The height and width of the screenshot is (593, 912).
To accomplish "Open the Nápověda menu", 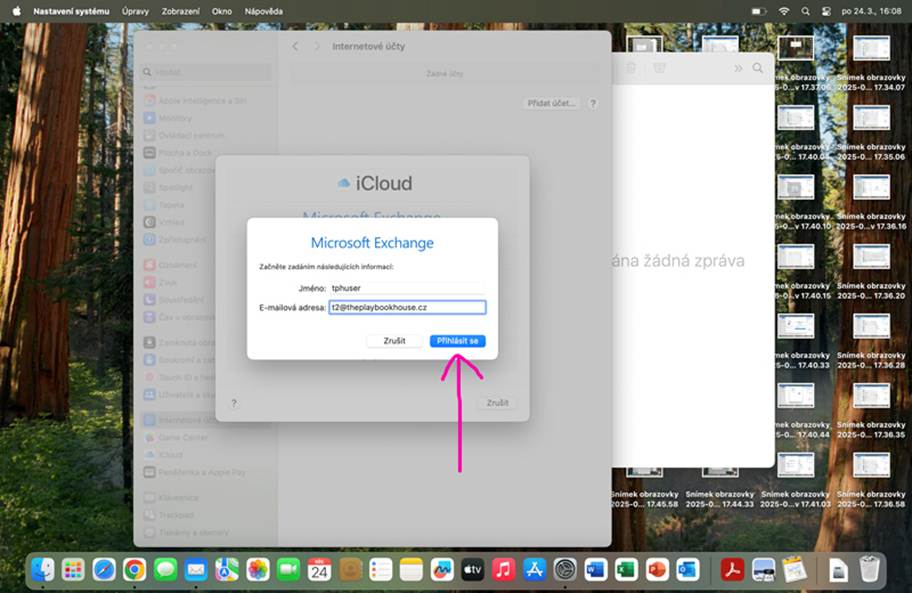I will pos(263,11).
